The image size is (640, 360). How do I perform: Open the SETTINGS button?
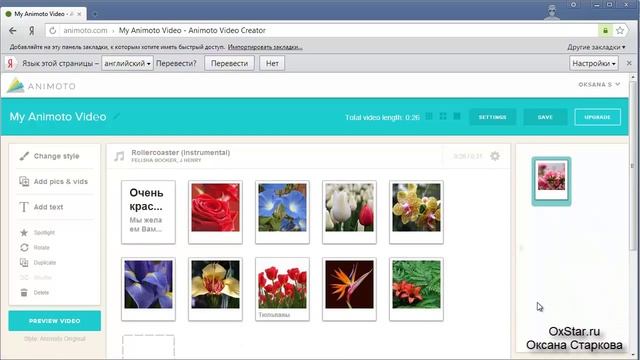[492, 117]
